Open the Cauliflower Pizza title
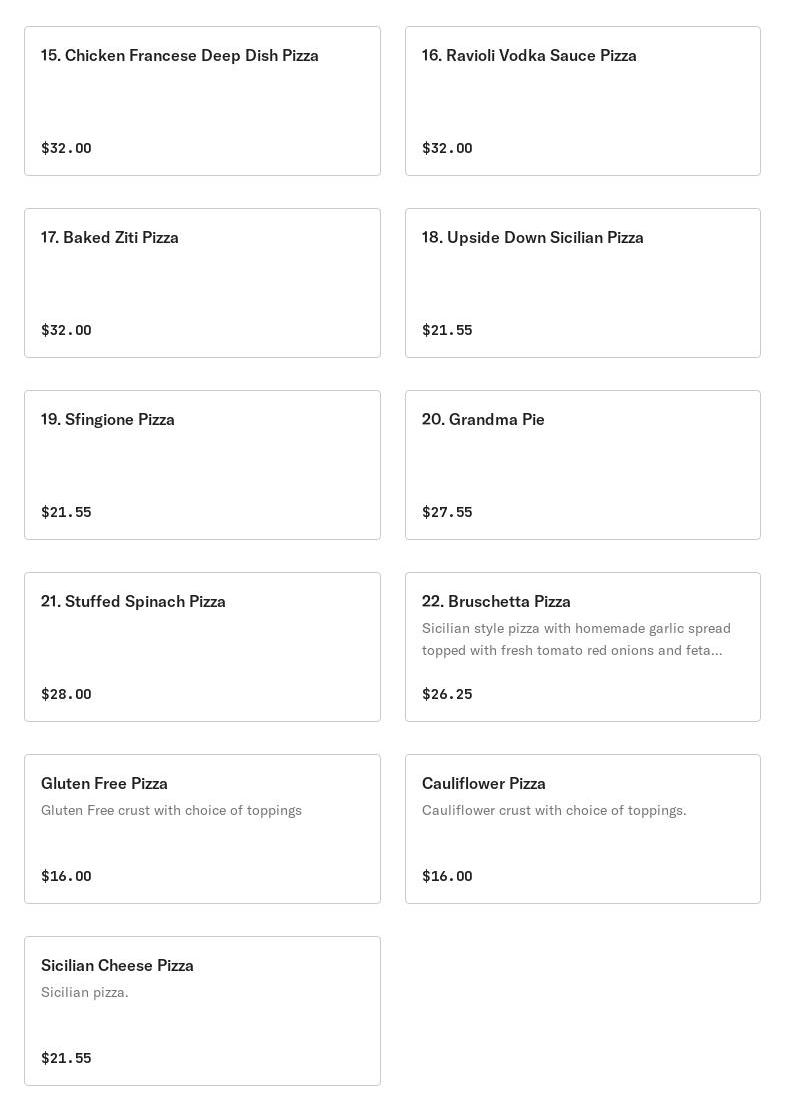Image resolution: width=785 pixels, height=1099 pixels. (x=483, y=783)
